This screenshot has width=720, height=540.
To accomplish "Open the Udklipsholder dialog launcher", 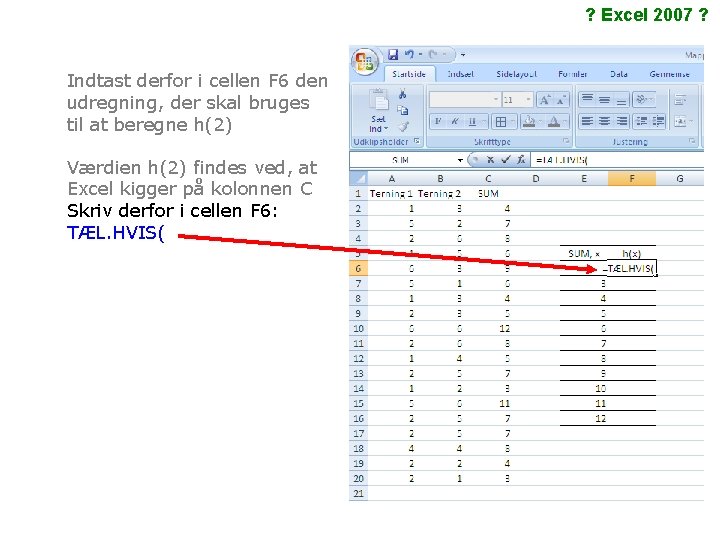I will coord(417,141).
